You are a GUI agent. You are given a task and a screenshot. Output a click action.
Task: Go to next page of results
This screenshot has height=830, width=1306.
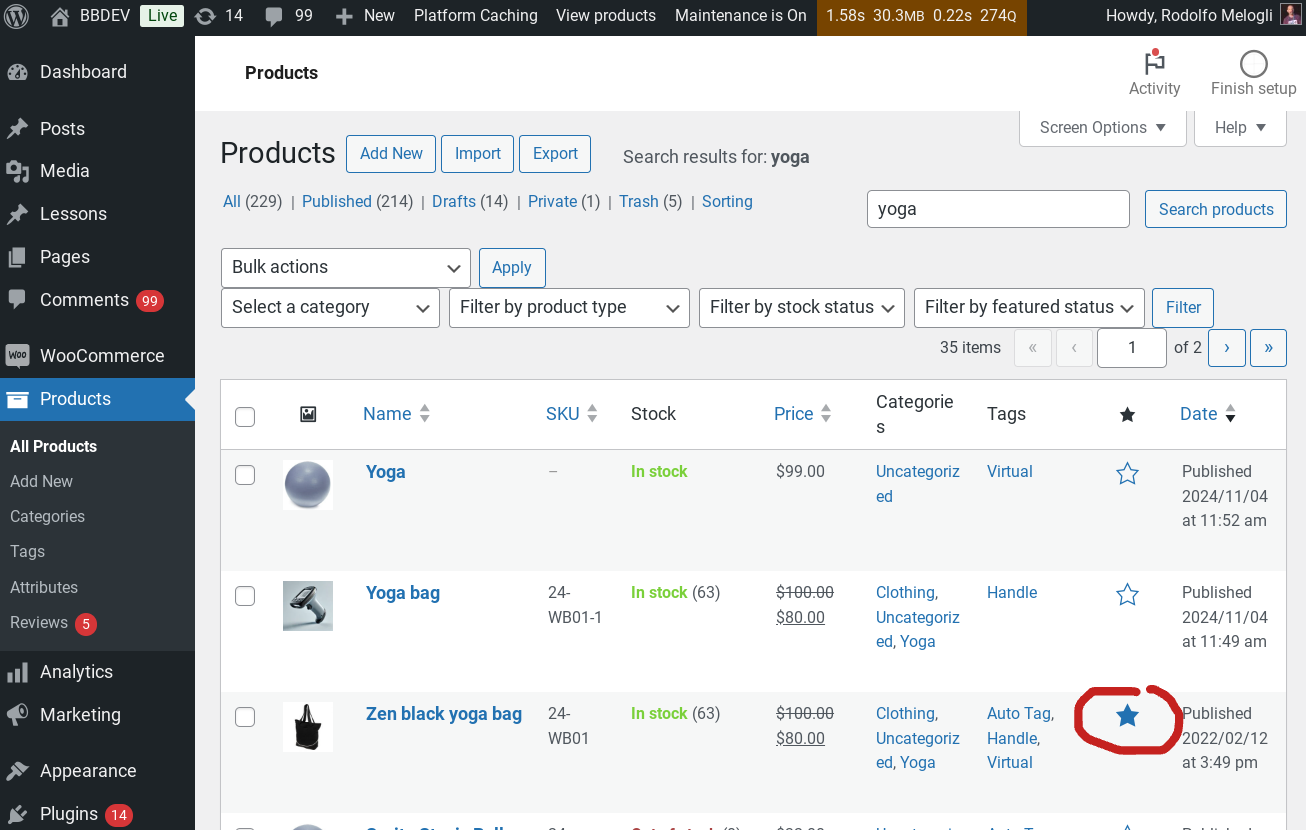click(1227, 348)
